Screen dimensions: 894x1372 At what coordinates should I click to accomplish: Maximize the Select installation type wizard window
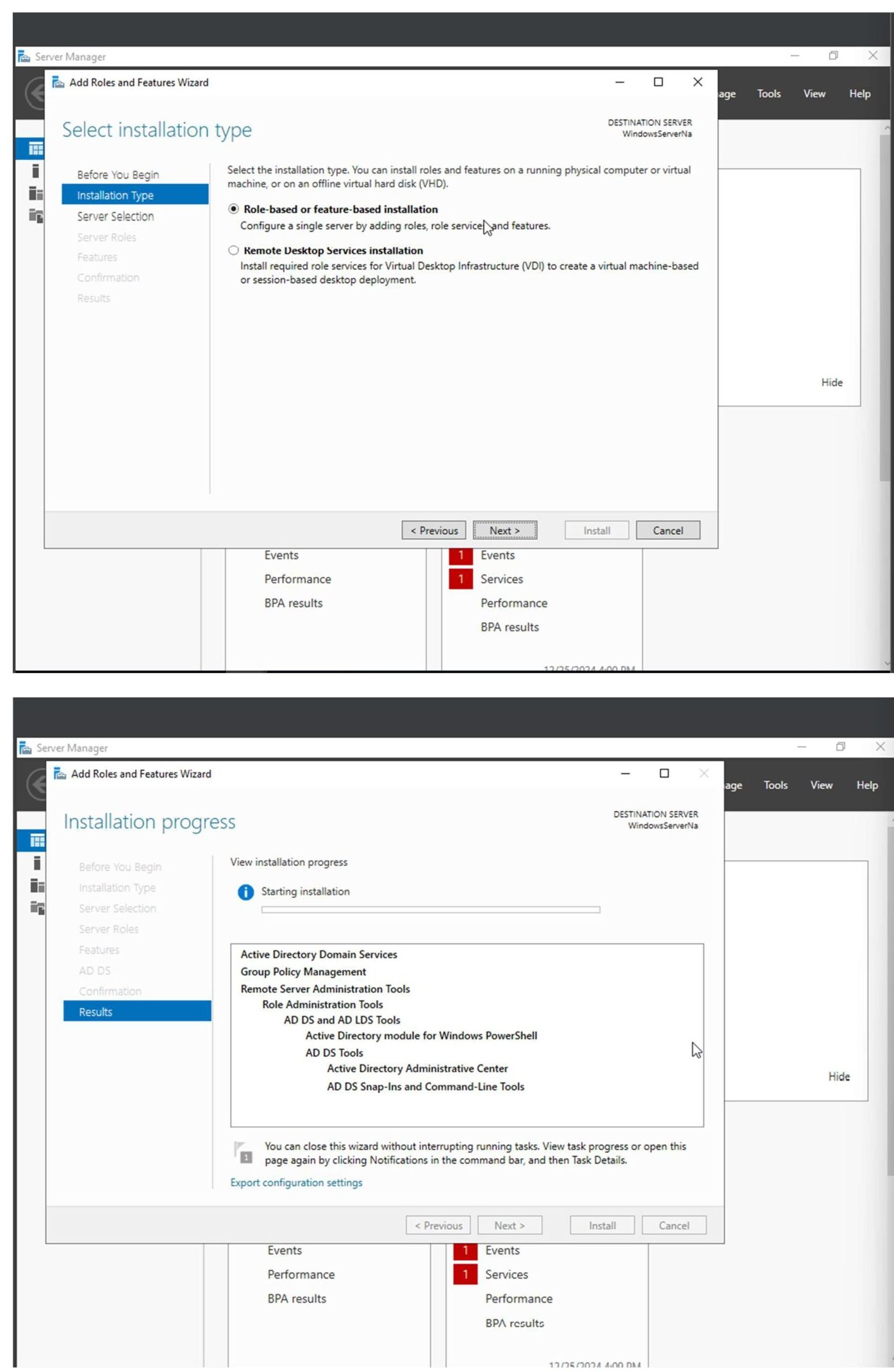(x=658, y=82)
